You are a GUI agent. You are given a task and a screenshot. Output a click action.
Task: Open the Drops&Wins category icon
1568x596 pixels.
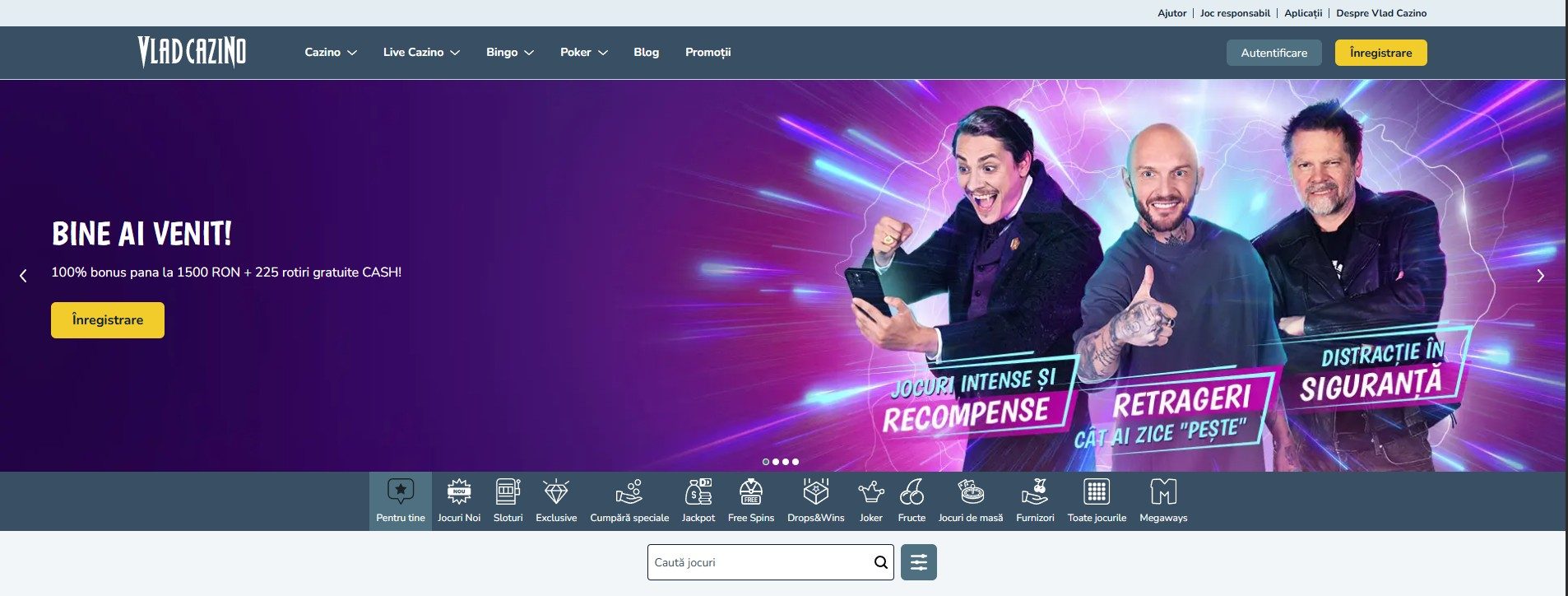tap(815, 493)
